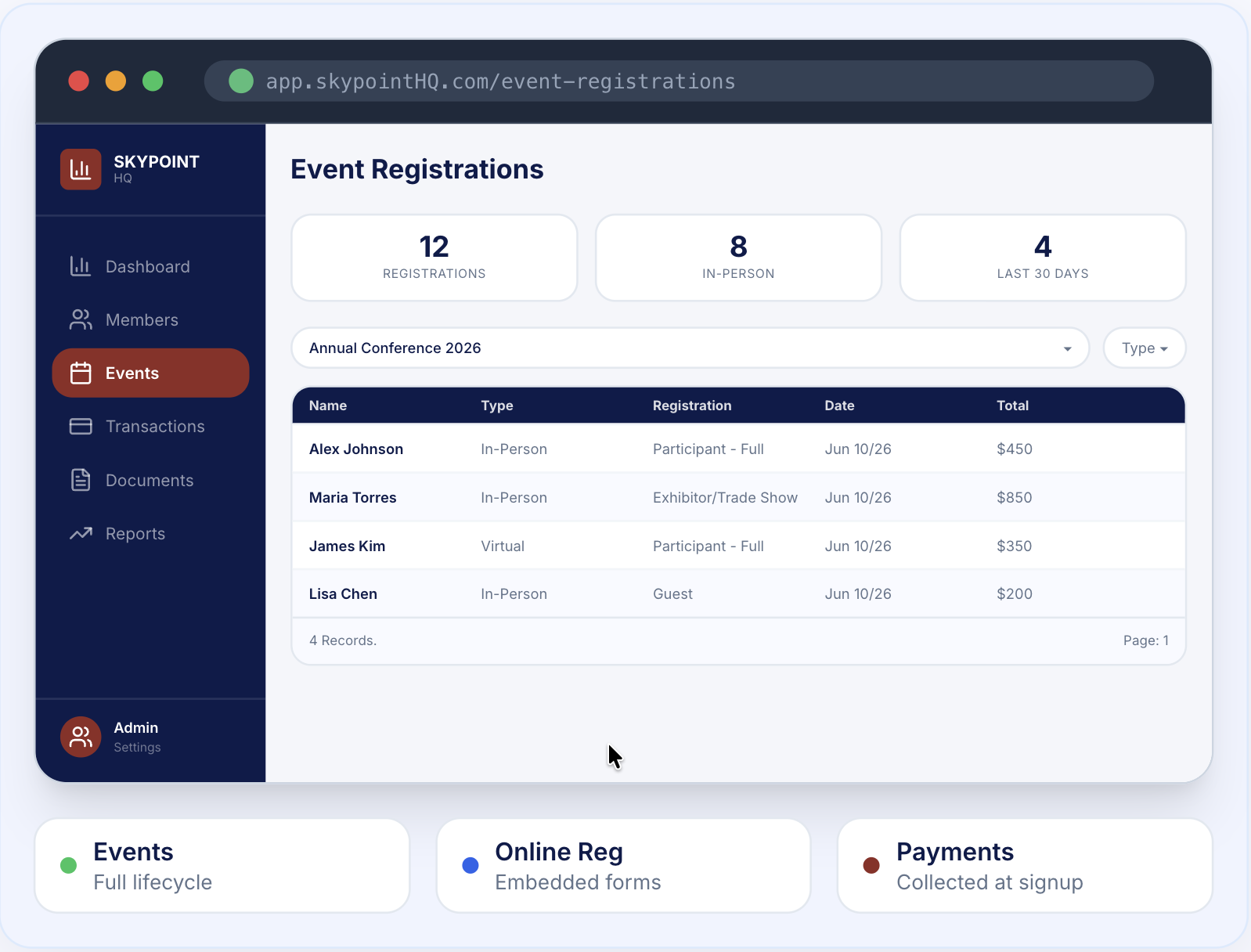Image resolution: width=1251 pixels, height=952 pixels.
Task: Sort by the Type column header
Action: click(x=497, y=406)
